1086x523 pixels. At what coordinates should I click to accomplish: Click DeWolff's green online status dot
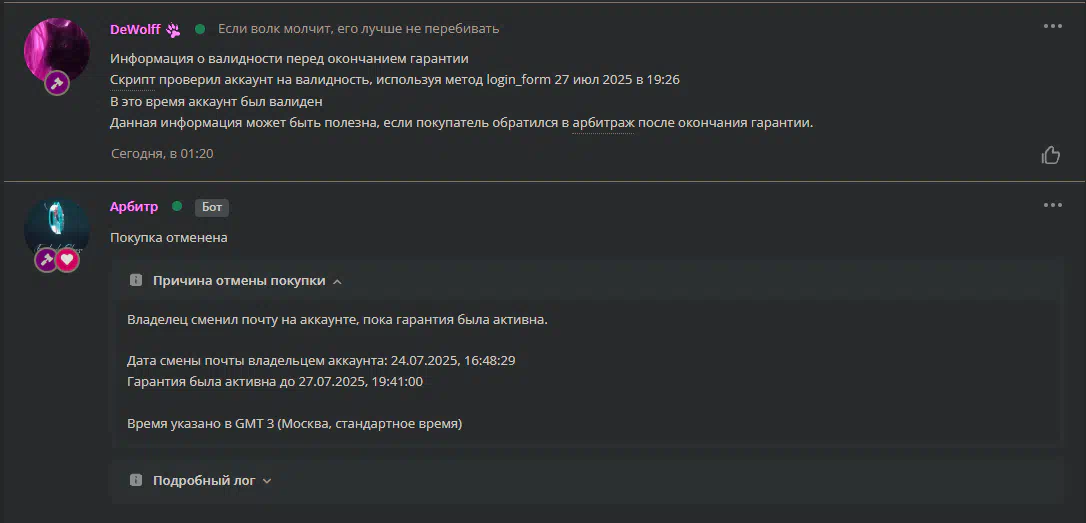pyautogui.click(x=199, y=29)
